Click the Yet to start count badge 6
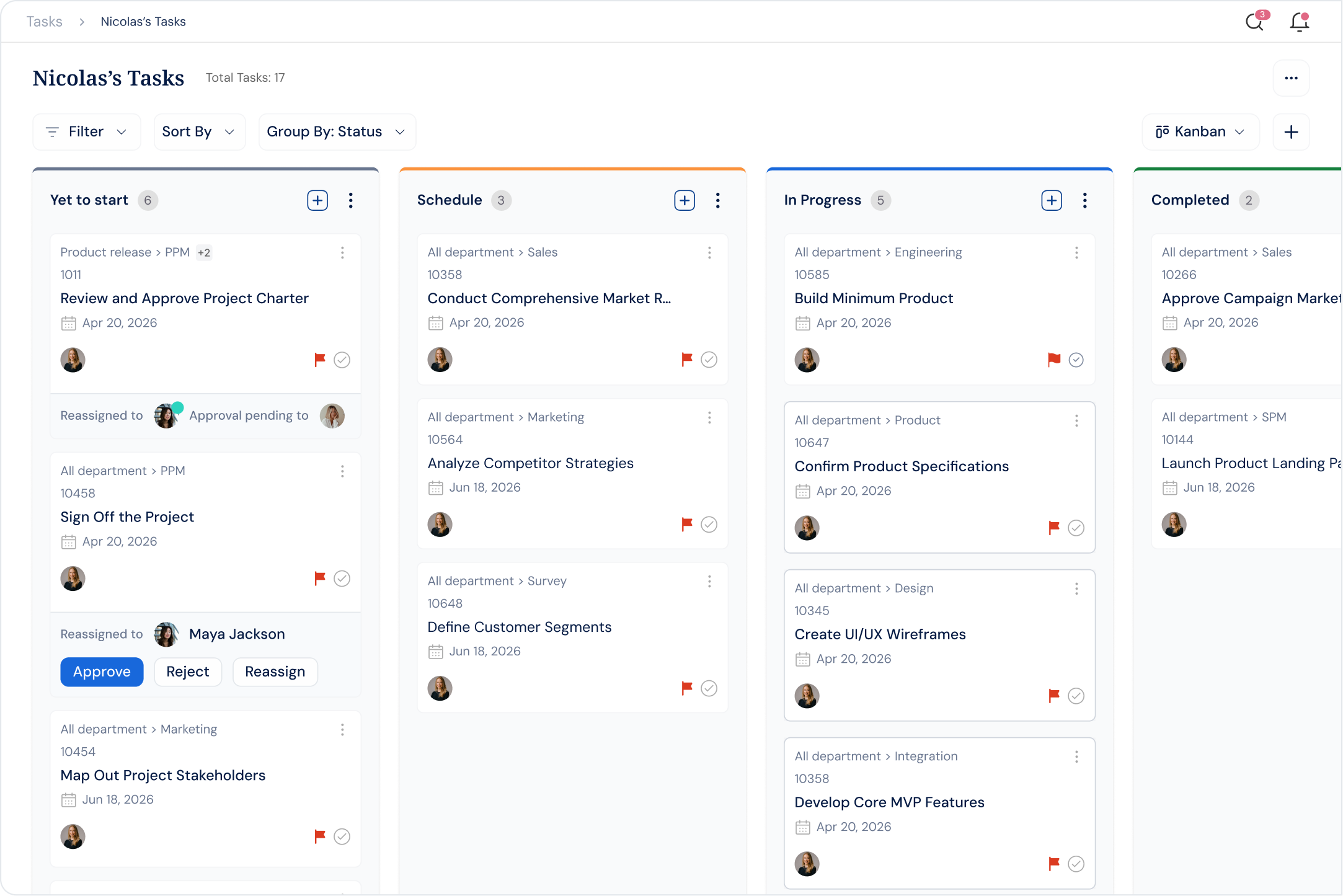Viewport: 1343px width, 896px height. click(x=148, y=200)
